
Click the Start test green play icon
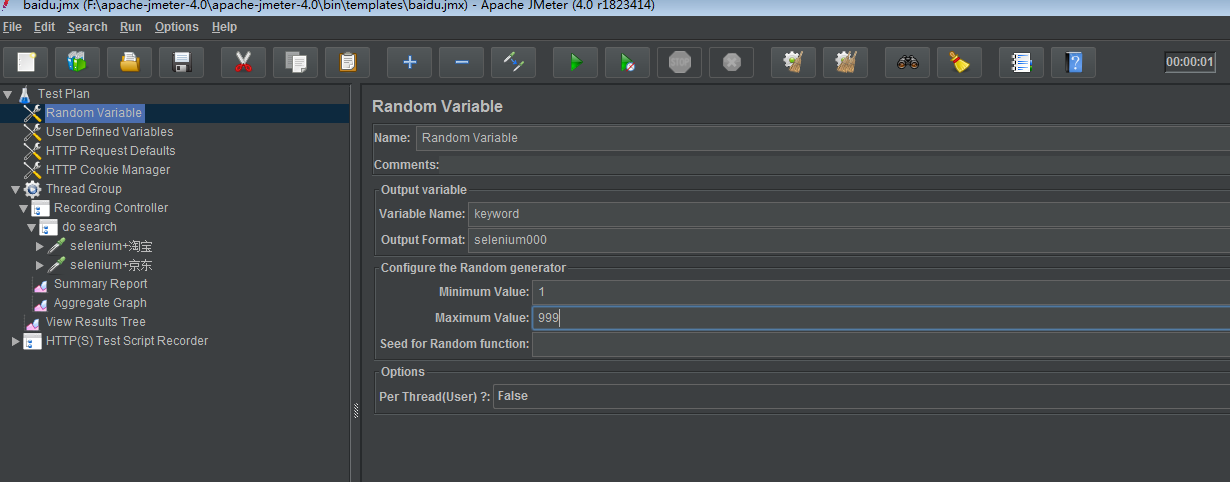point(575,63)
